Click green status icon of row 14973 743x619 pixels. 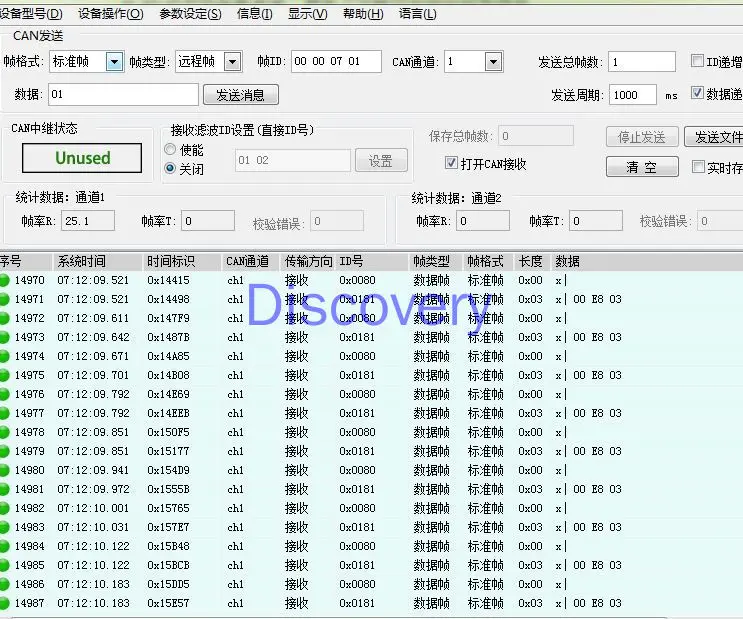pyautogui.click(x=4, y=337)
